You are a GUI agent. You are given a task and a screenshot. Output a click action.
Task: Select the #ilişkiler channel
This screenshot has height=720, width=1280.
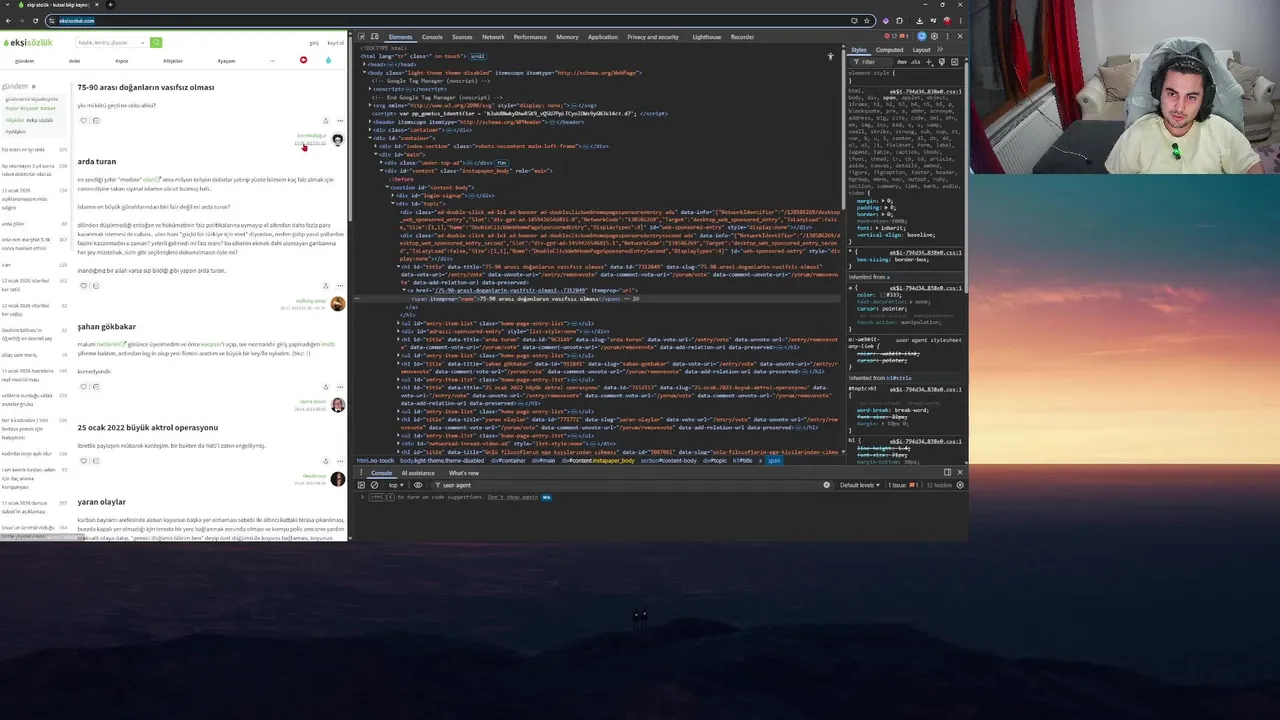tap(173, 61)
